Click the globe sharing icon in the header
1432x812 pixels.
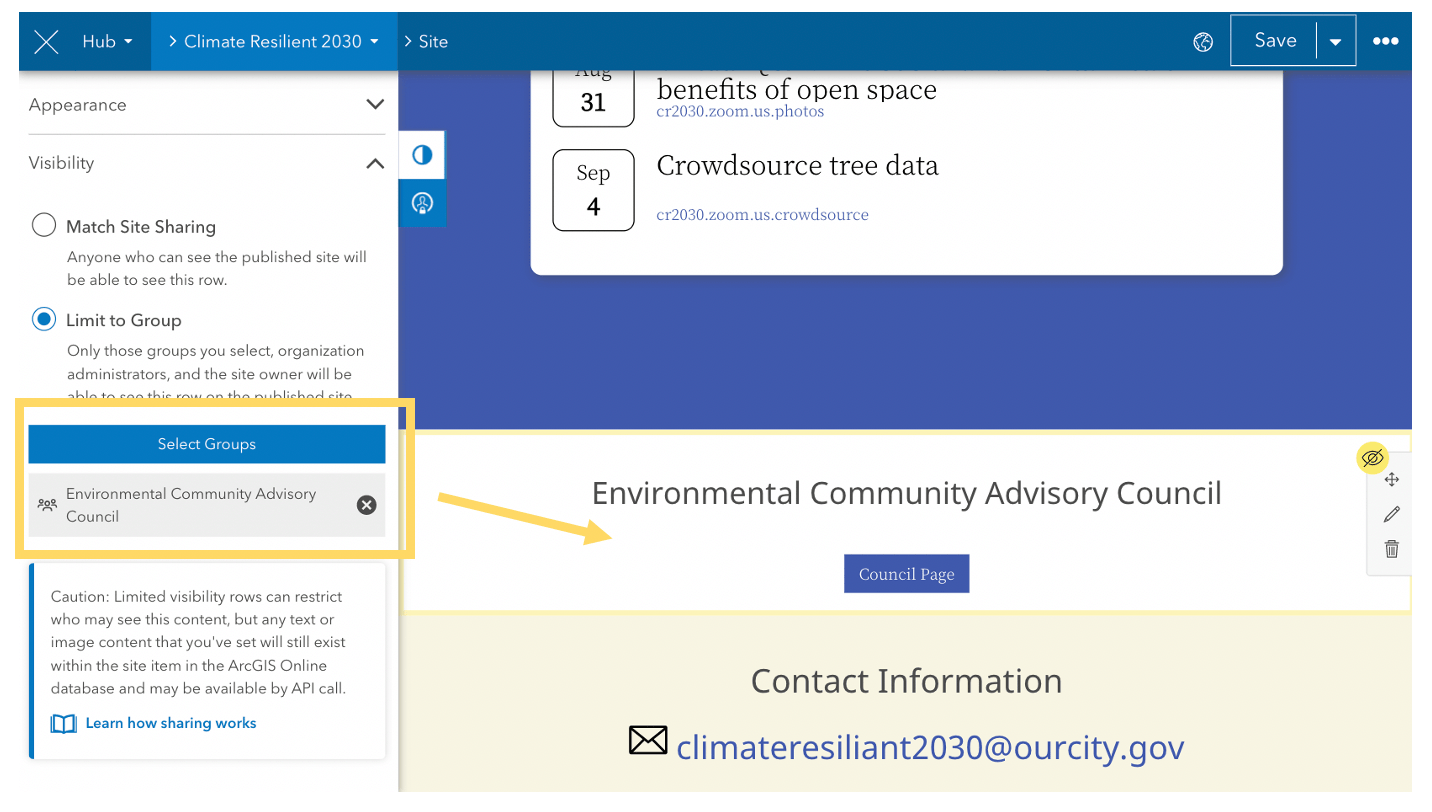click(x=1203, y=41)
